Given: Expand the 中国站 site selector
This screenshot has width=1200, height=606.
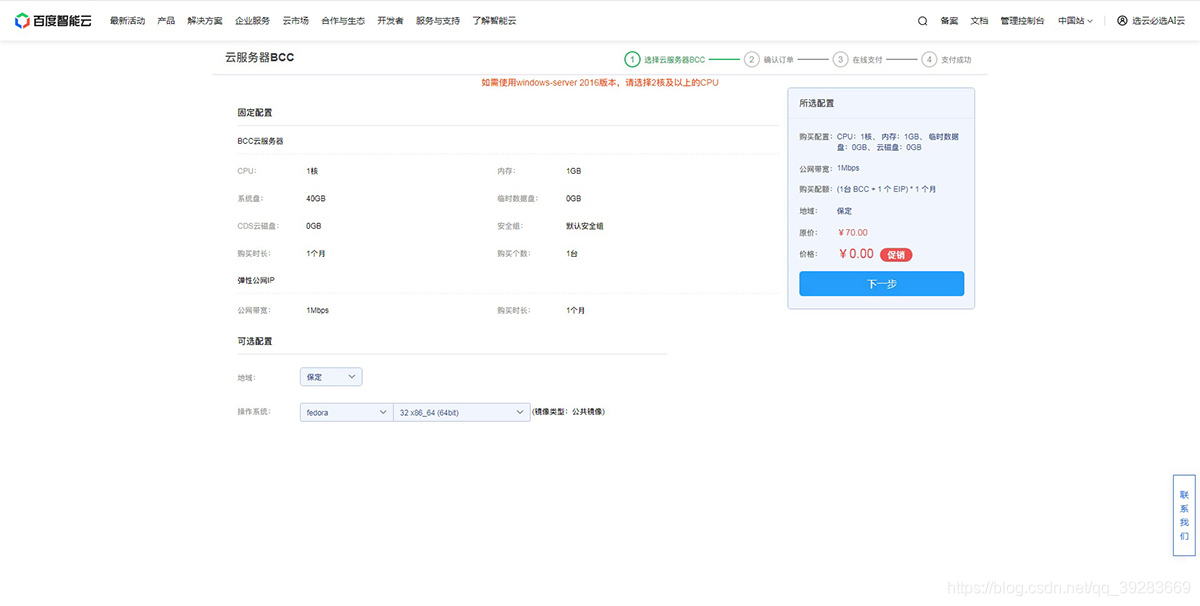Looking at the screenshot, I should point(1076,20).
